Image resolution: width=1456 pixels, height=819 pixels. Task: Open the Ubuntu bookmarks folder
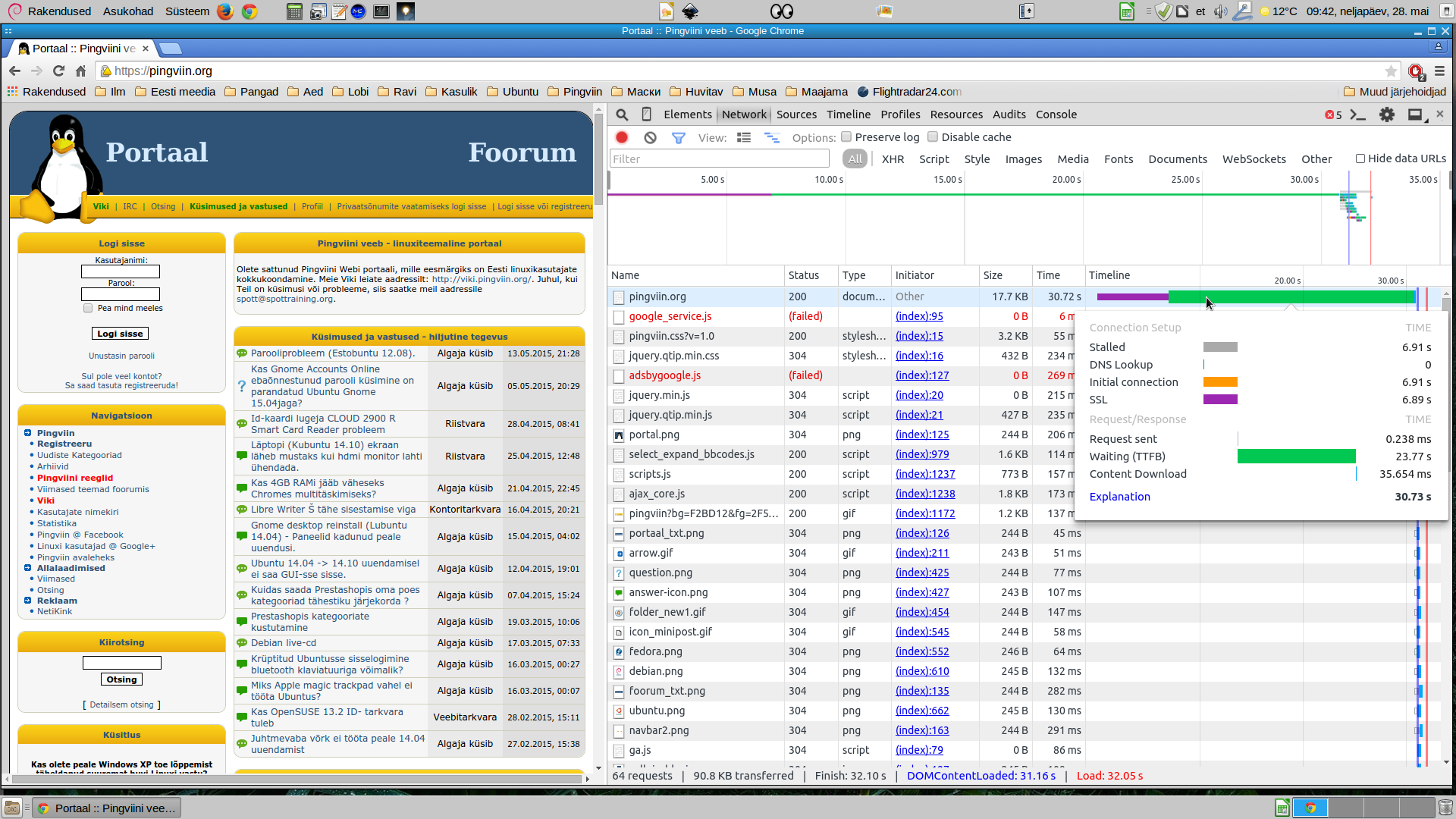tap(513, 92)
